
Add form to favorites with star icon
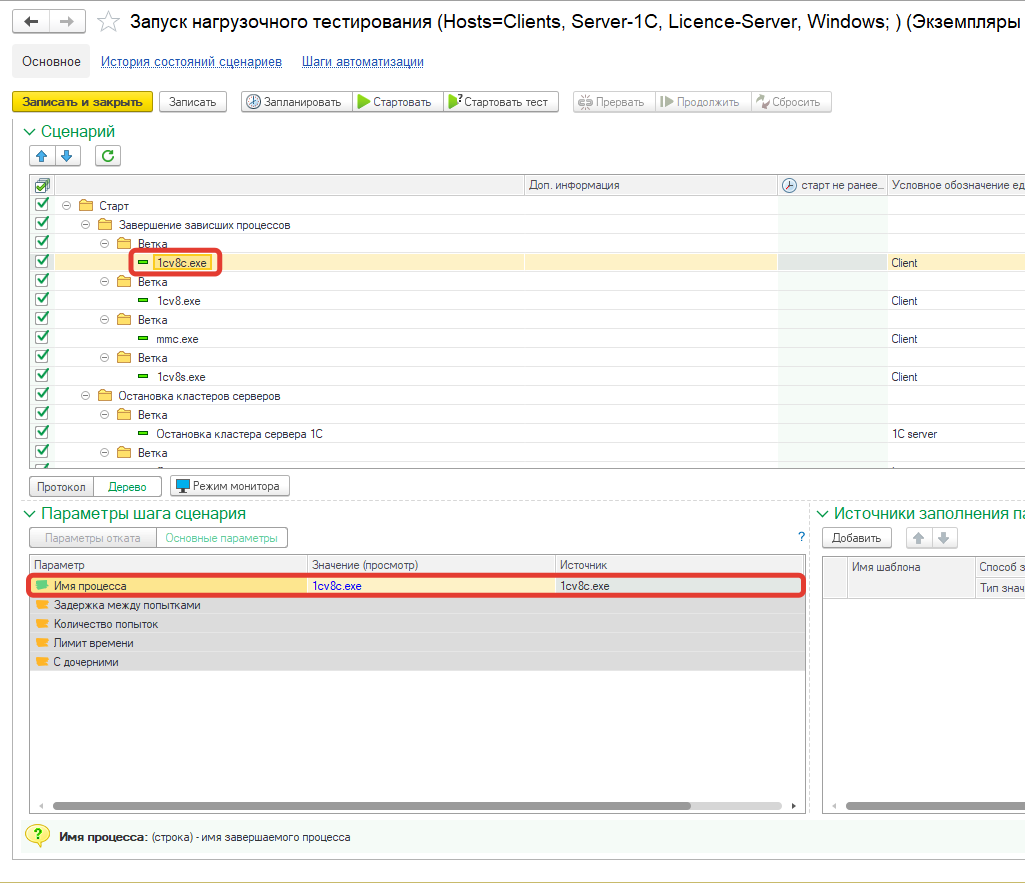[x=109, y=22]
